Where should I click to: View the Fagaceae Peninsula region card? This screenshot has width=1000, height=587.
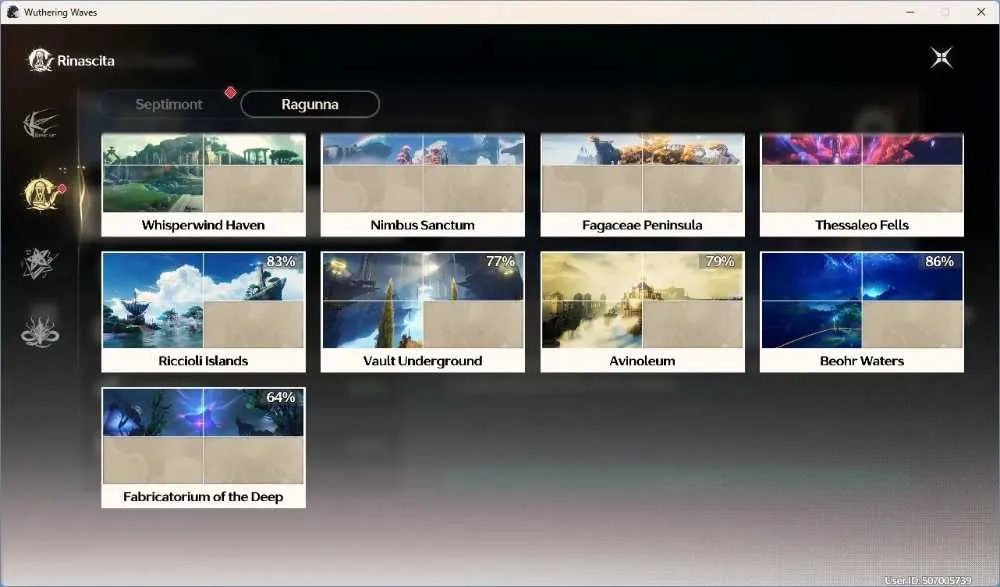[x=642, y=185]
